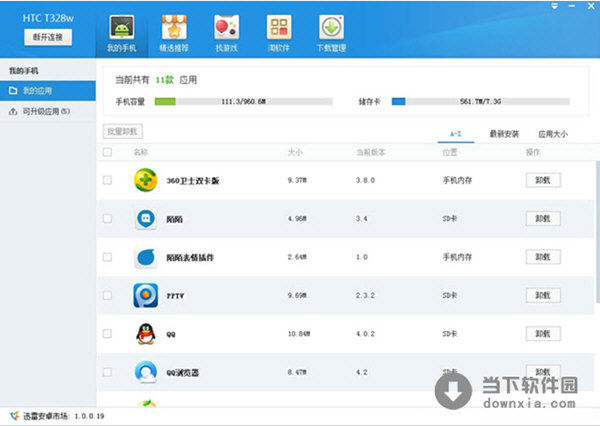Image resolution: width=600 pixels, height=426 pixels.
Task: Select checkbox next to 陌陌 app
Action: point(108,218)
